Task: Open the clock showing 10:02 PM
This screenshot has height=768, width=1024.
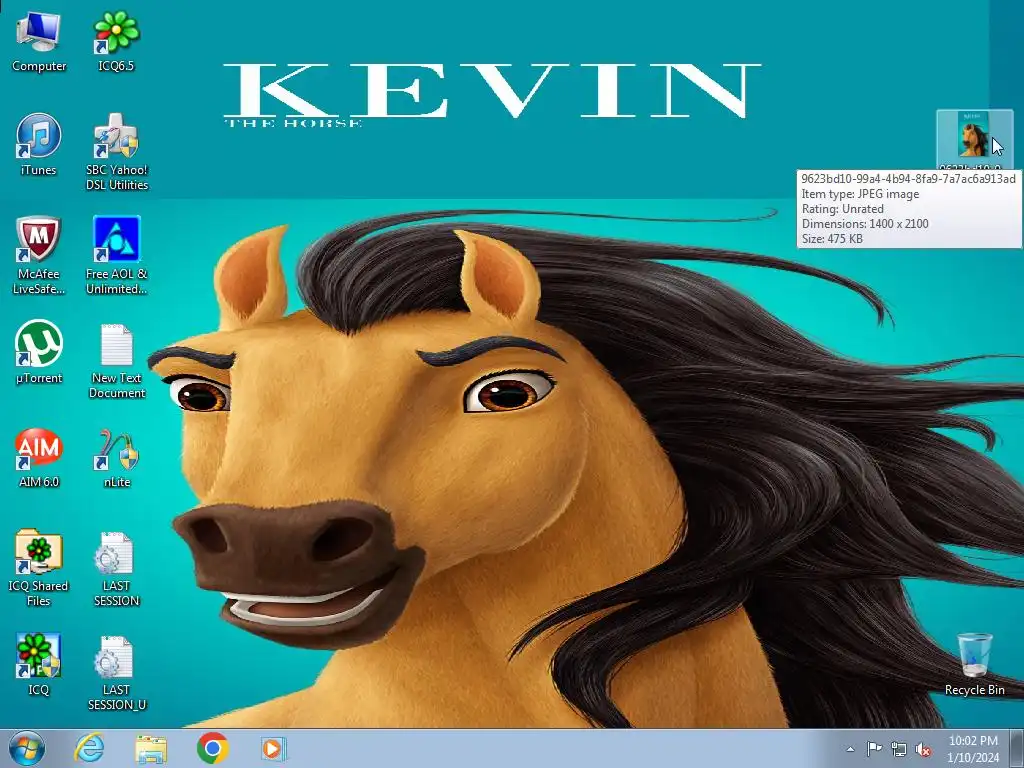Action: coord(973,749)
